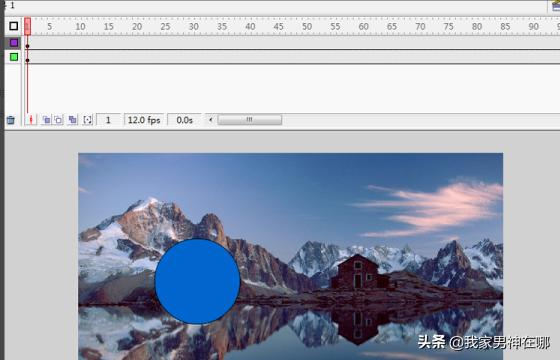Click the Center Frame button
This screenshot has width=560, height=360.
pyautogui.click(x=31, y=120)
